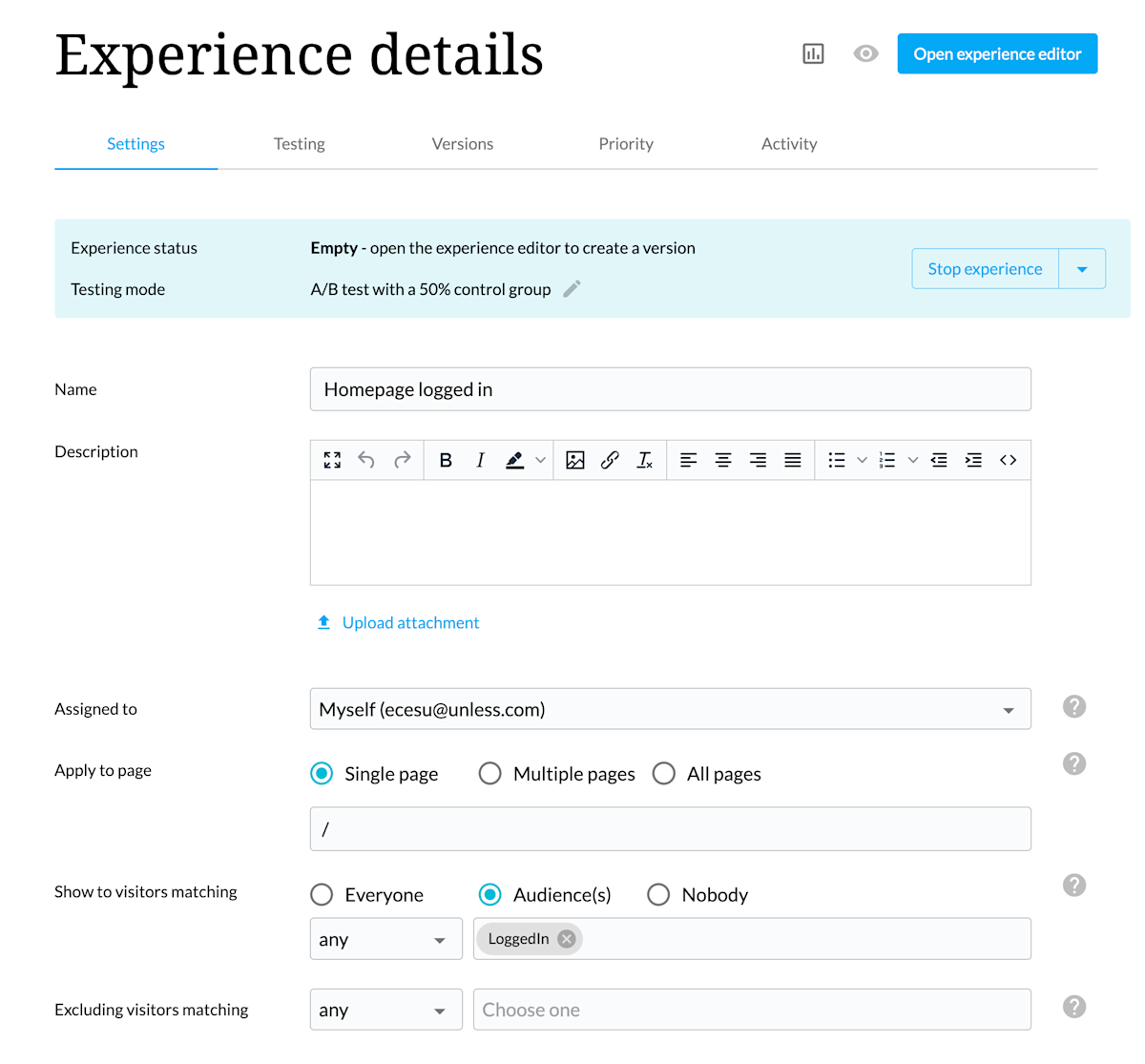
Task: Open the excluding visitors any/all dropdown
Action: click(x=385, y=1009)
